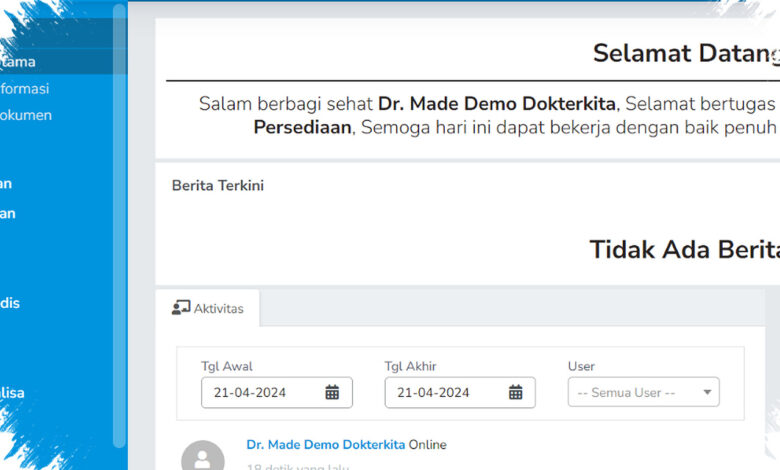780x470 pixels.
Task: Click the Tidak Ada Berita message
Action: click(x=684, y=249)
